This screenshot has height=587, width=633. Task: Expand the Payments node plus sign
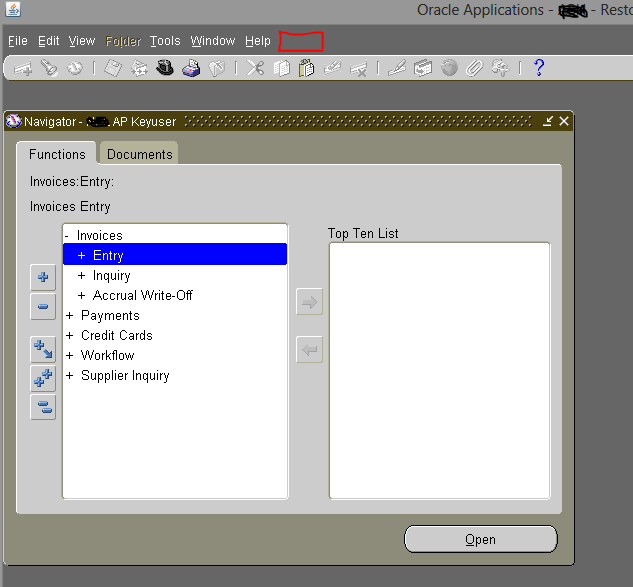click(x=69, y=316)
